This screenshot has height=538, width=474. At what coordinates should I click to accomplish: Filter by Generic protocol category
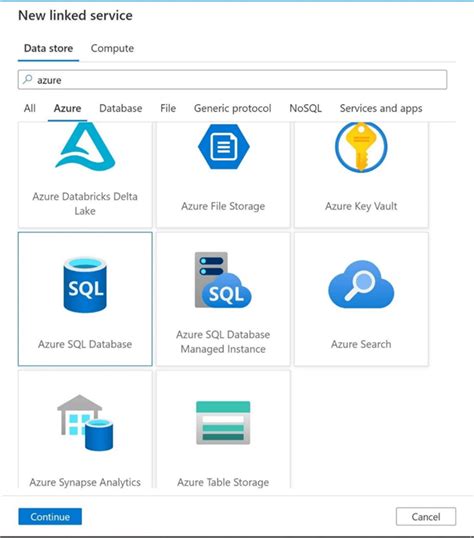(x=232, y=108)
